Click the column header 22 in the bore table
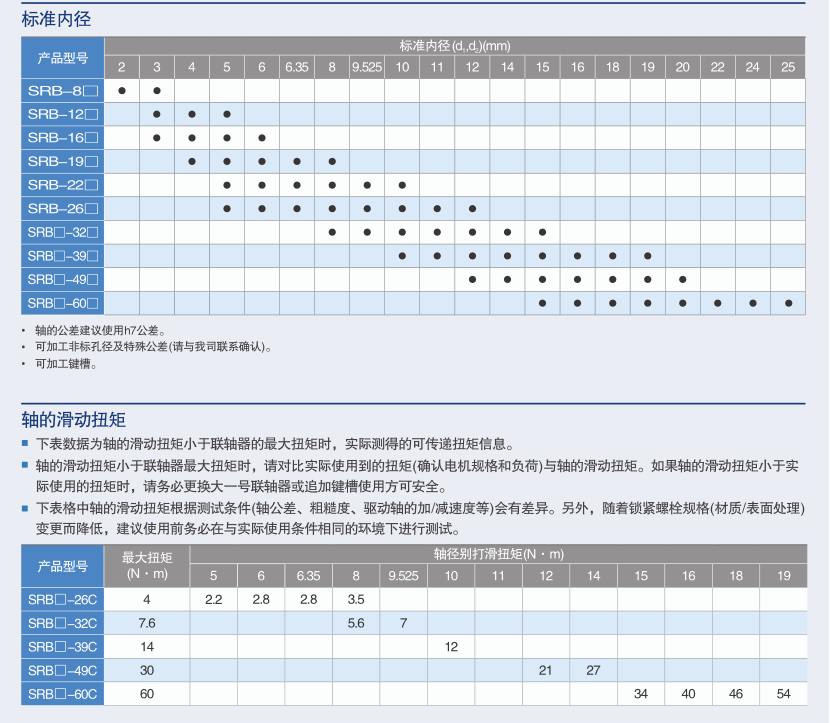This screenshot has width=830, height=723. pos(718,67)
